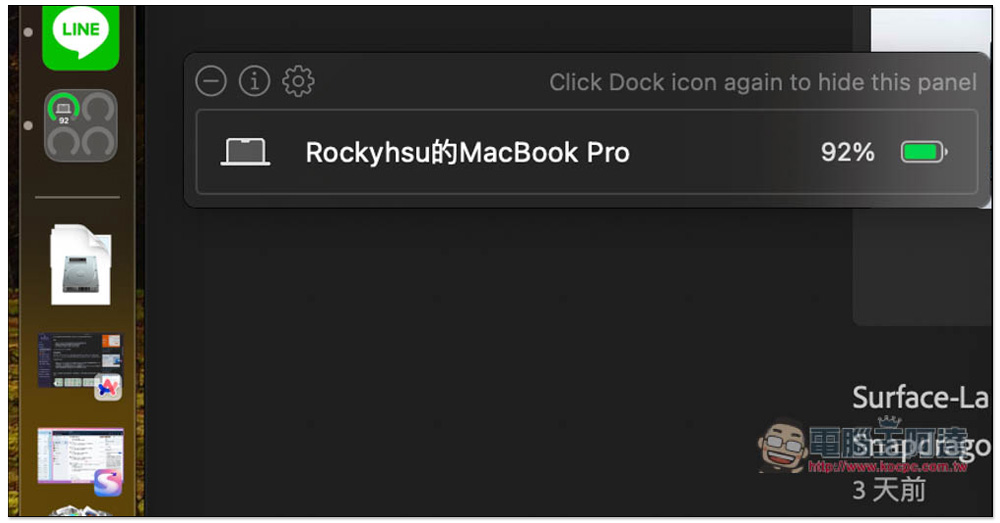
Task: Open settings with the gear icon
Action: (x=299, y=81)
